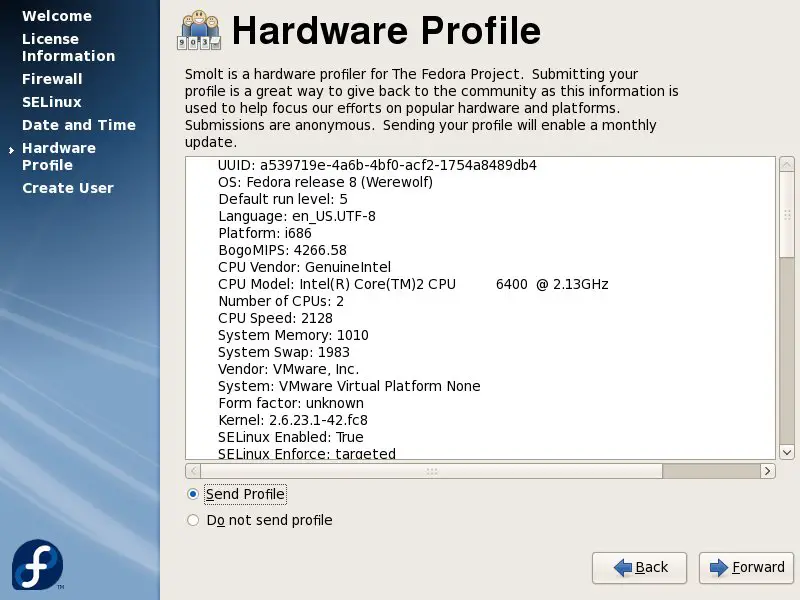Click the 'System Swap: 1983' line

pyautogui.click(x=284, y=352)
